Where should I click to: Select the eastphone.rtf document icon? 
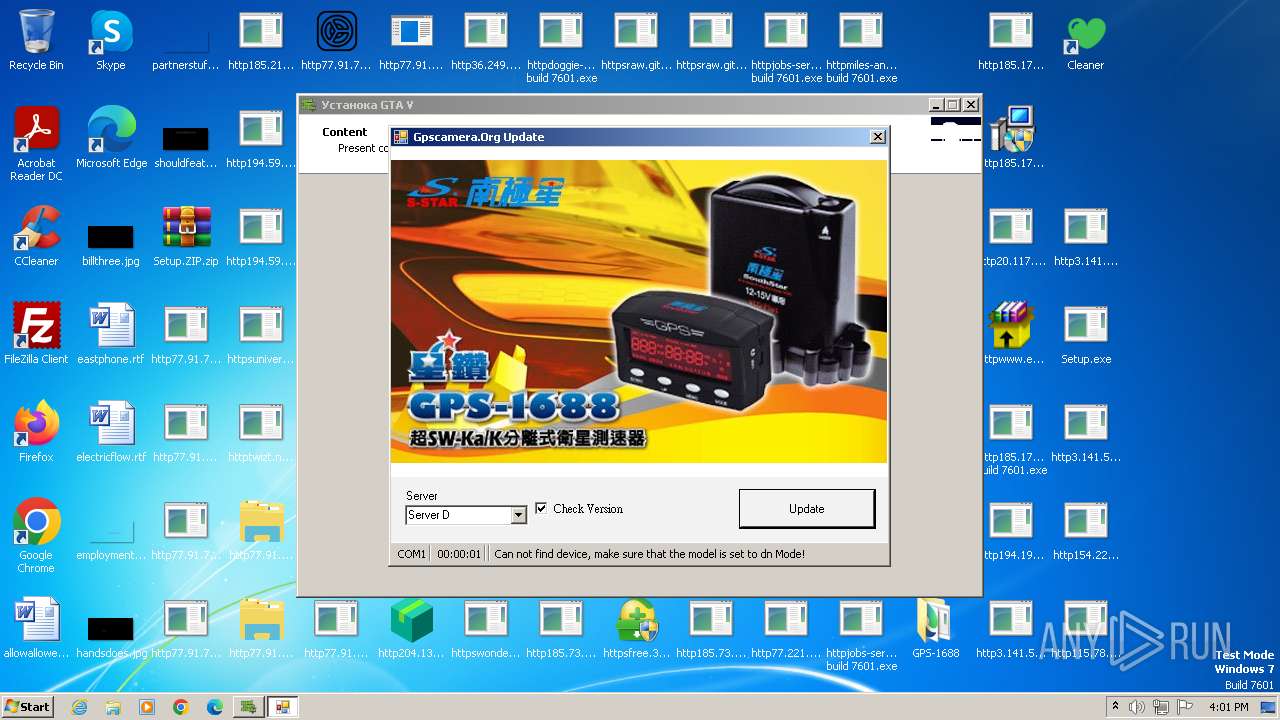[x=111, y=334]
